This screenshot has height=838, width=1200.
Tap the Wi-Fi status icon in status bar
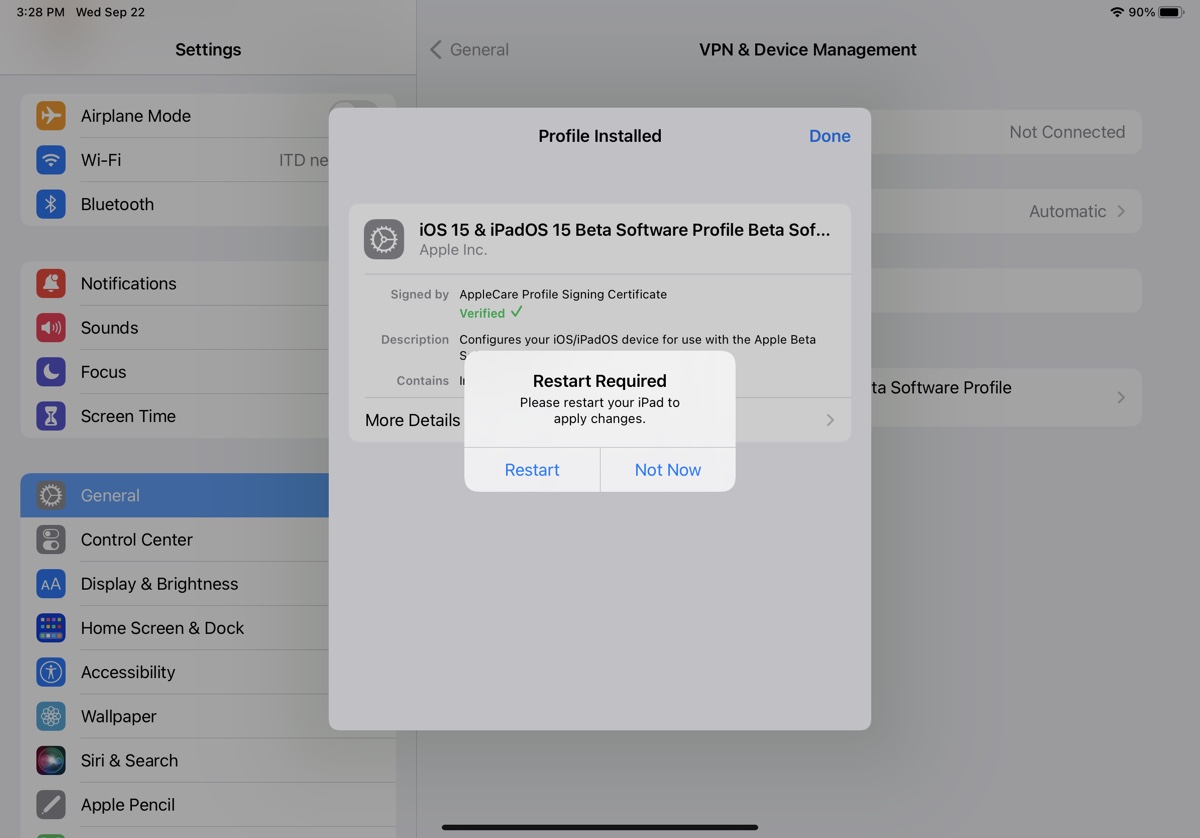point(1117,12)
